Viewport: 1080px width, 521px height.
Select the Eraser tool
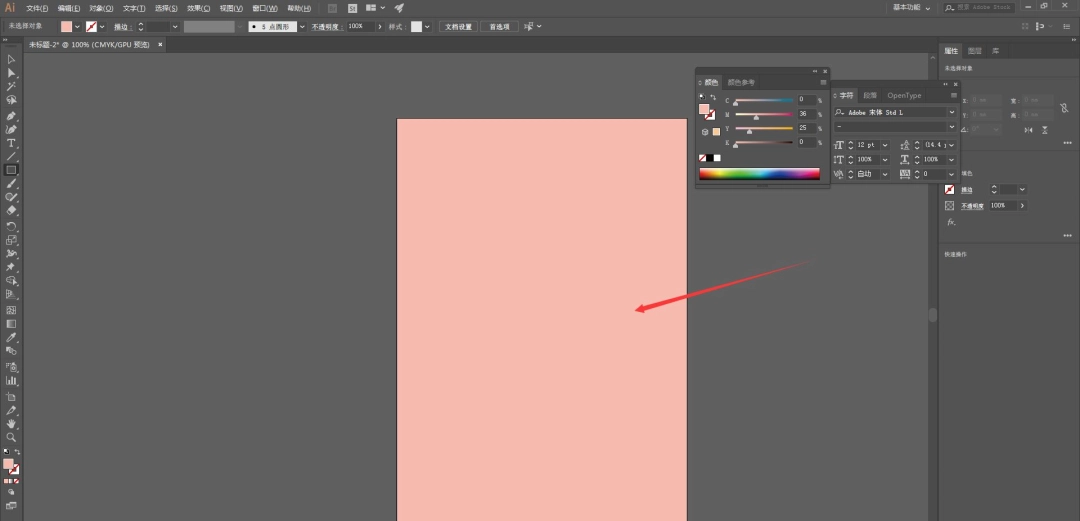pyautogui.click(x=11, y=211)
